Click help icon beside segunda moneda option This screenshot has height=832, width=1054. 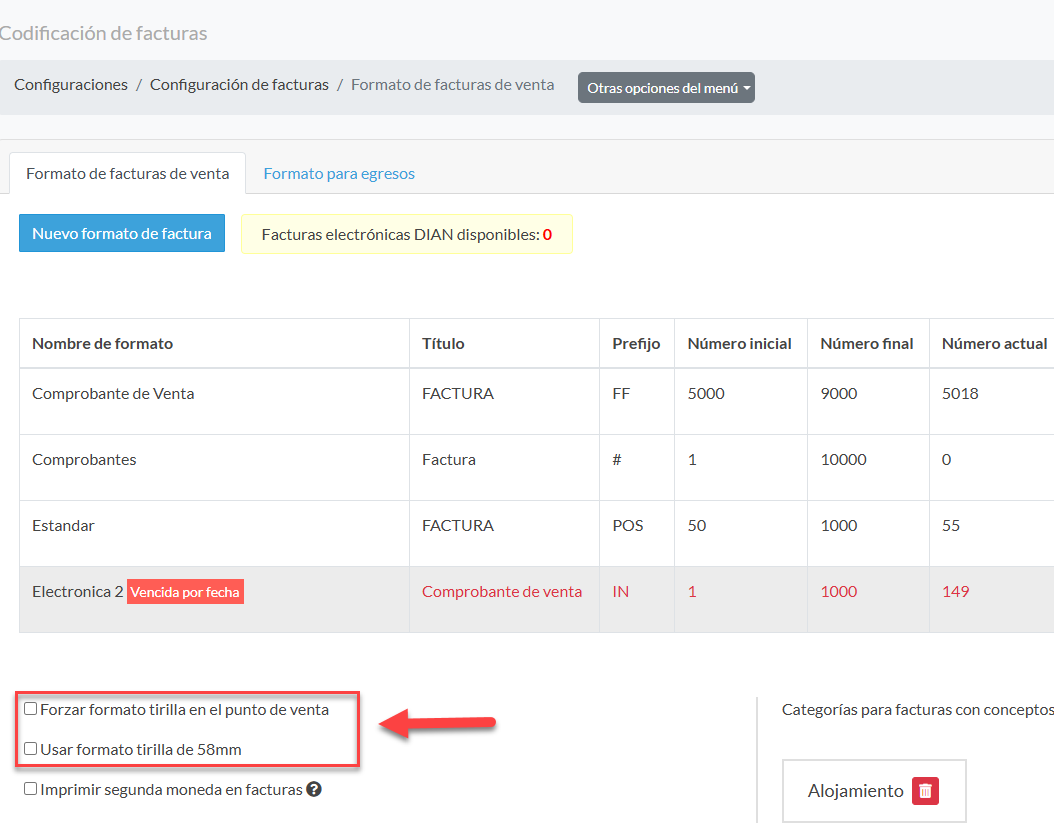point(314,790)
